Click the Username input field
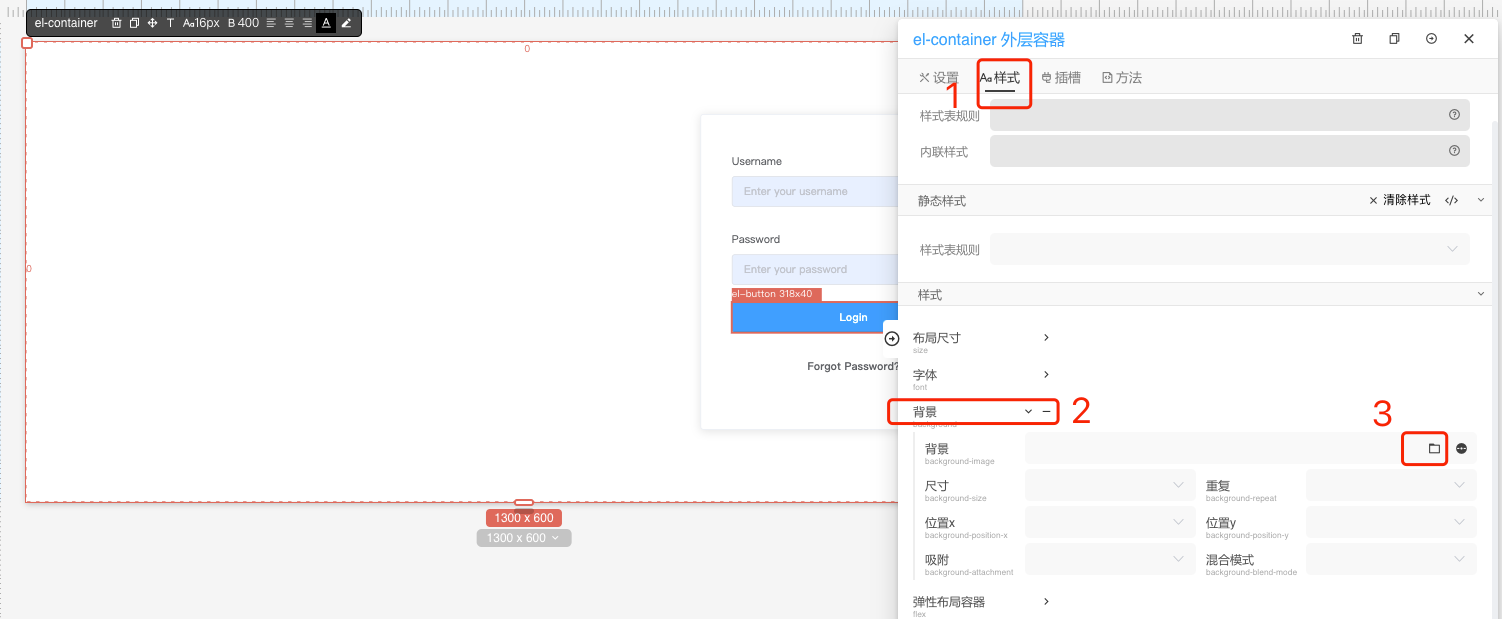1502x619 pixels. click(815, 191)
